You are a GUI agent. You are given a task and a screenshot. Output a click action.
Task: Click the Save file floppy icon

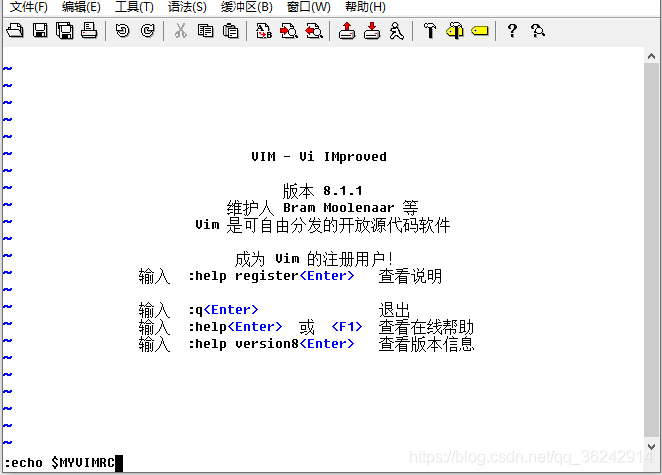[40, 31]
